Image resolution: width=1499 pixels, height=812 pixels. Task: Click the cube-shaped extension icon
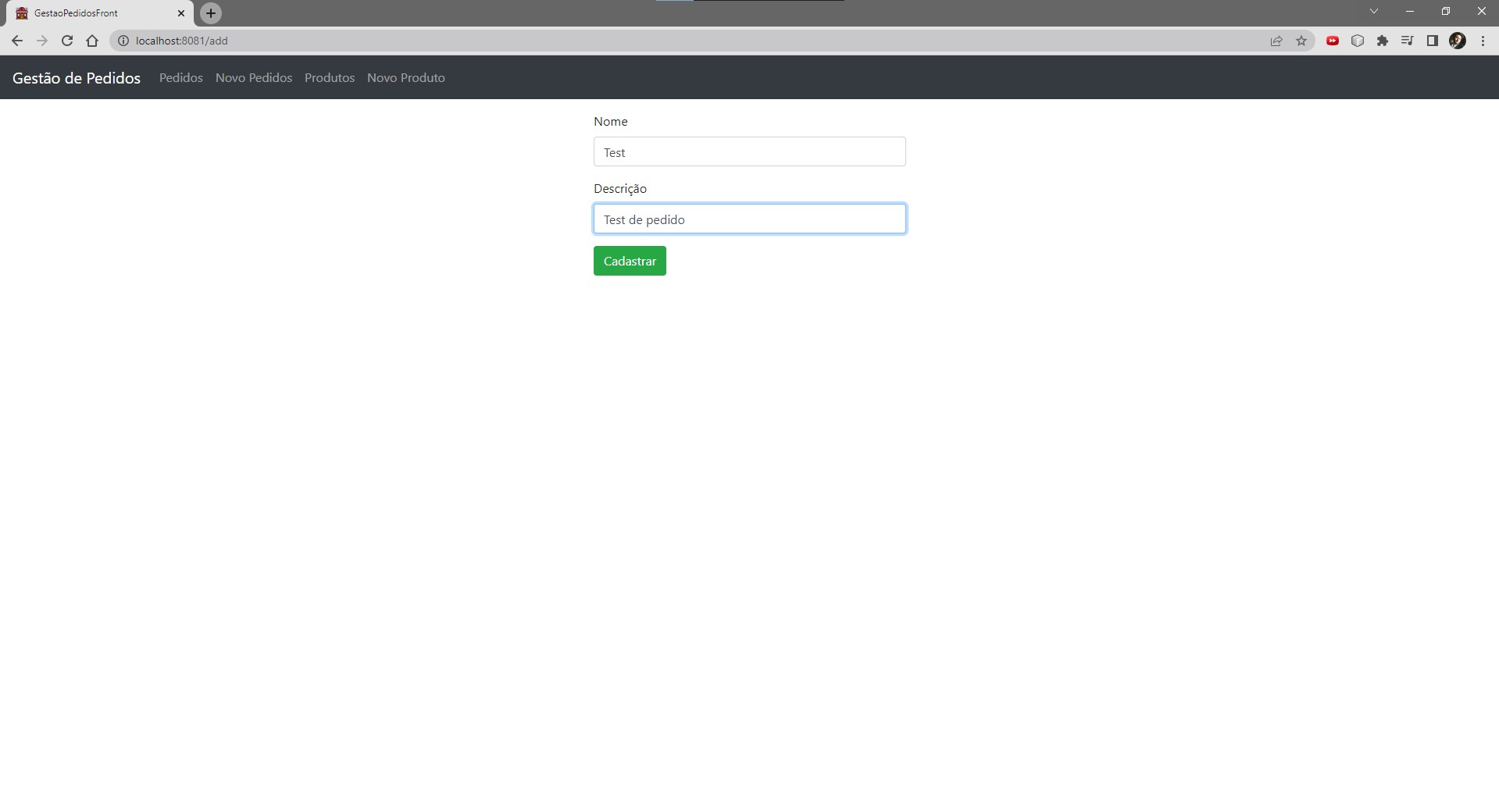(x=1358, y=41)
